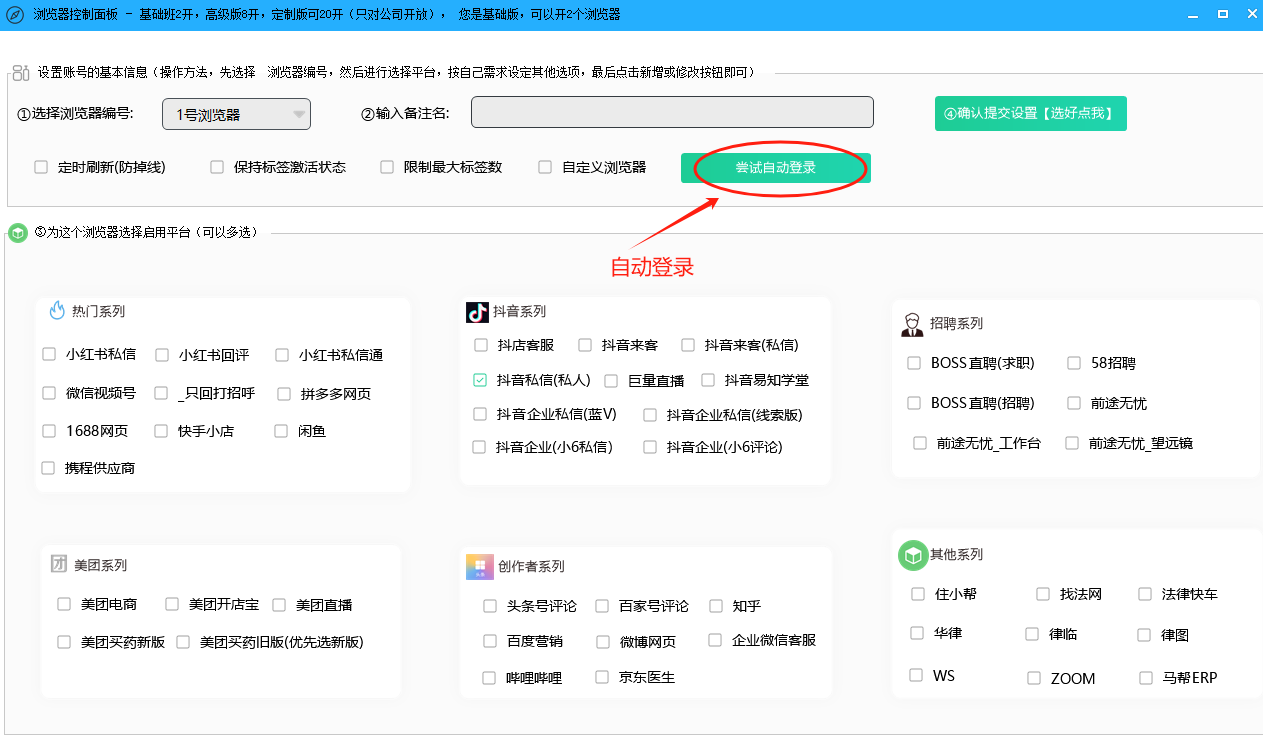Click the green cube icon beside step ③

(18, 233)
